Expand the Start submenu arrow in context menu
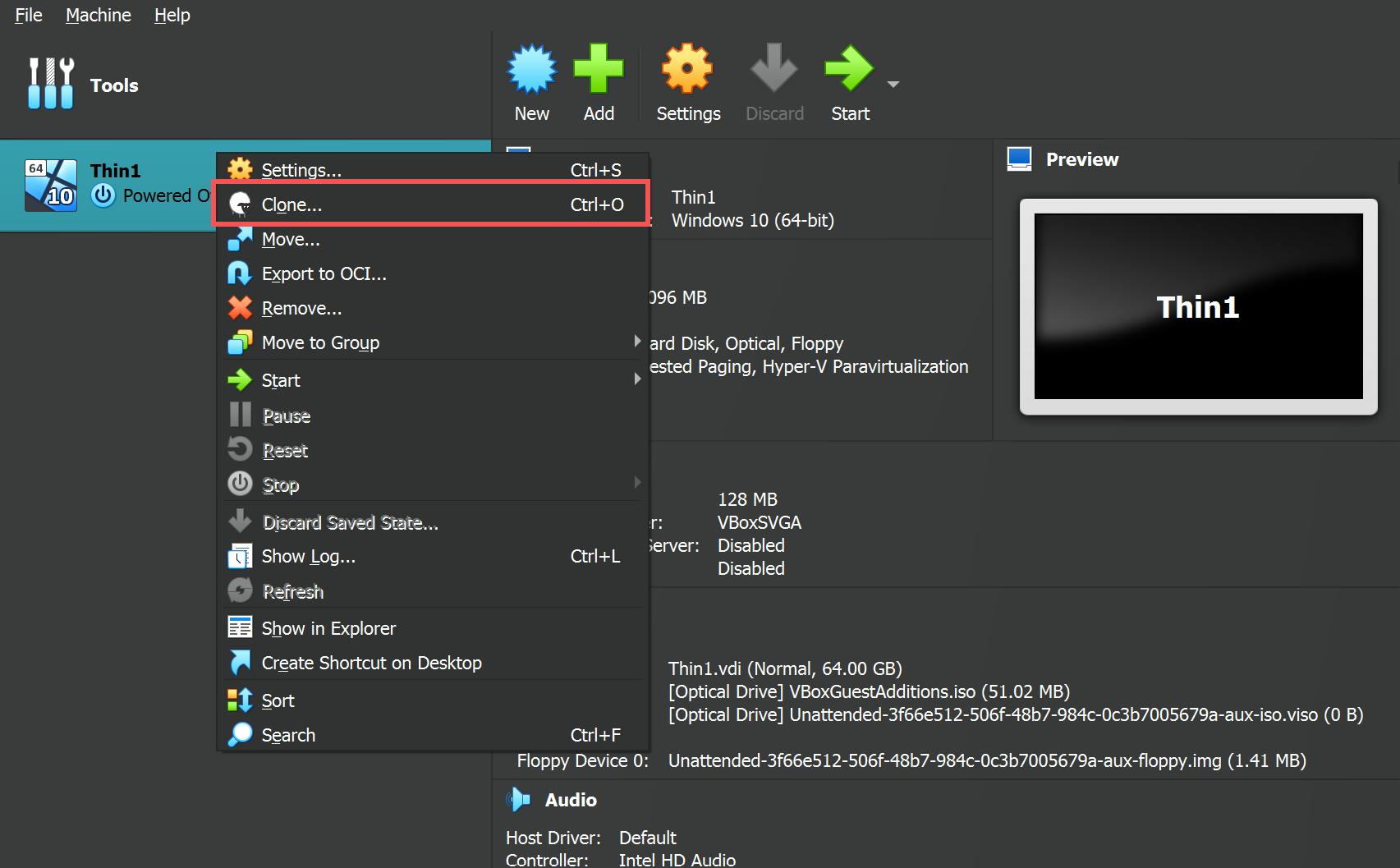Image resolution: width=1400 pixels, height=868 pixels. 637,379
